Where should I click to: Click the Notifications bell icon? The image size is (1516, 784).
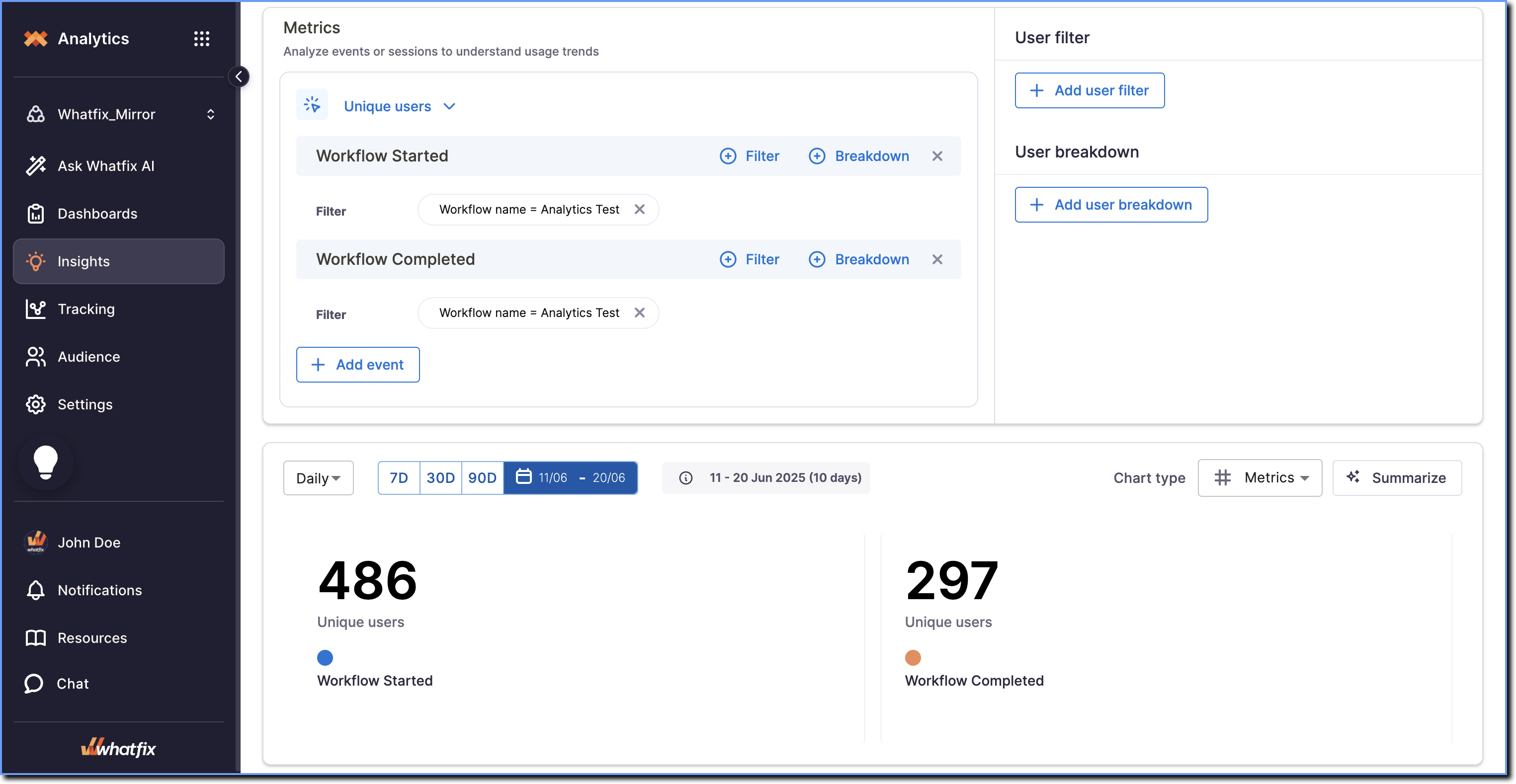(x=36, y=590)
